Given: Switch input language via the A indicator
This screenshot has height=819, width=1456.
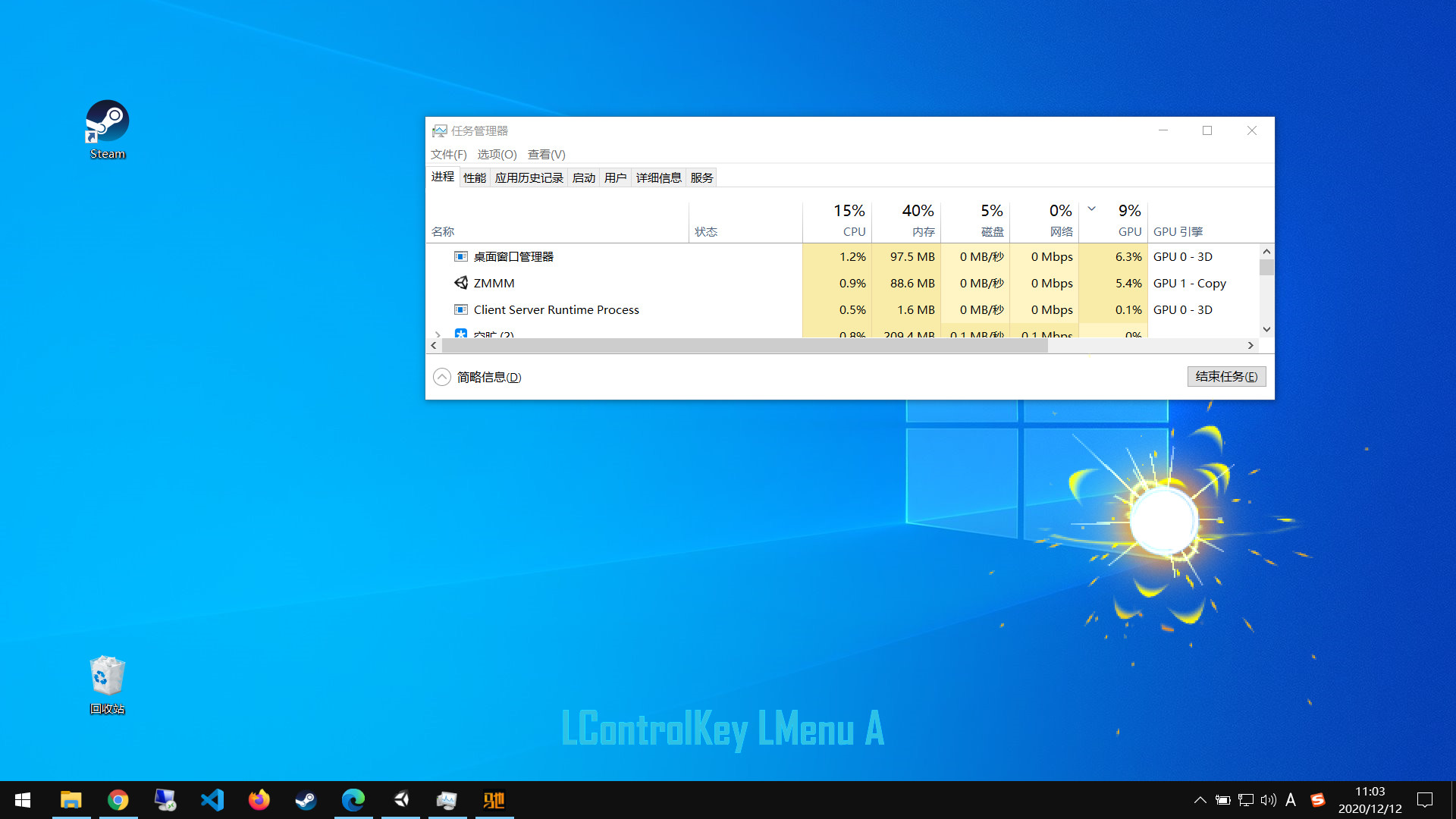Looking at the screenshot, I should 1291,800.
